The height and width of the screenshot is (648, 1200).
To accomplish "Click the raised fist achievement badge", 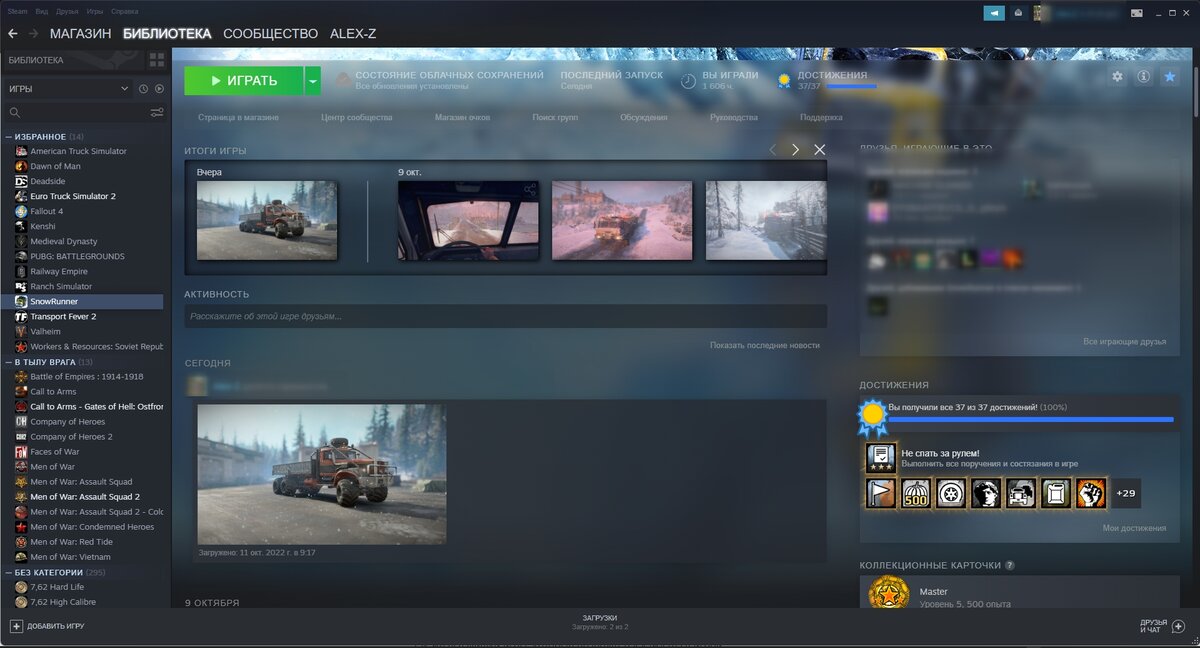I will (1091, 493).
